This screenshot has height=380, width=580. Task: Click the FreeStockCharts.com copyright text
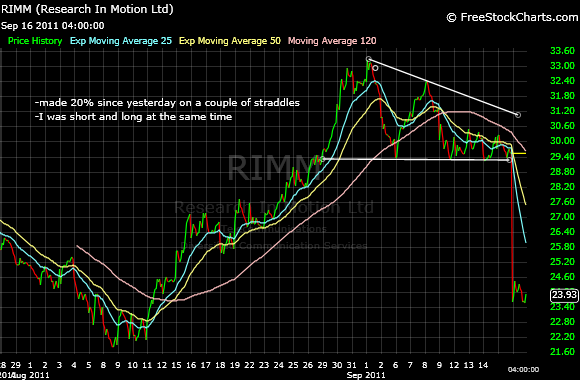(x=512, y=17)
